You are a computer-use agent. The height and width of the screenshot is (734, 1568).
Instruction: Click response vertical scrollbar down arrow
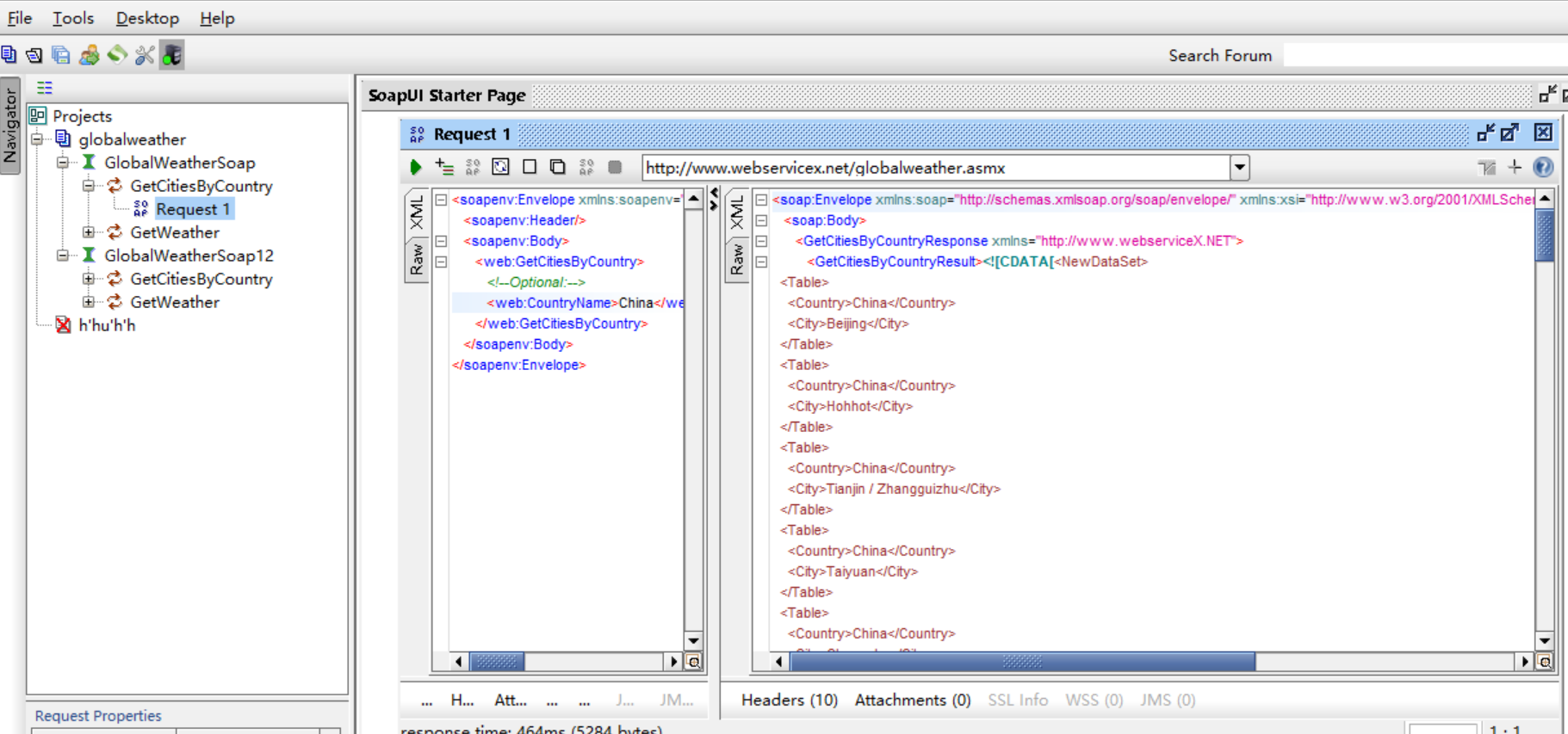coord(1545,640)
